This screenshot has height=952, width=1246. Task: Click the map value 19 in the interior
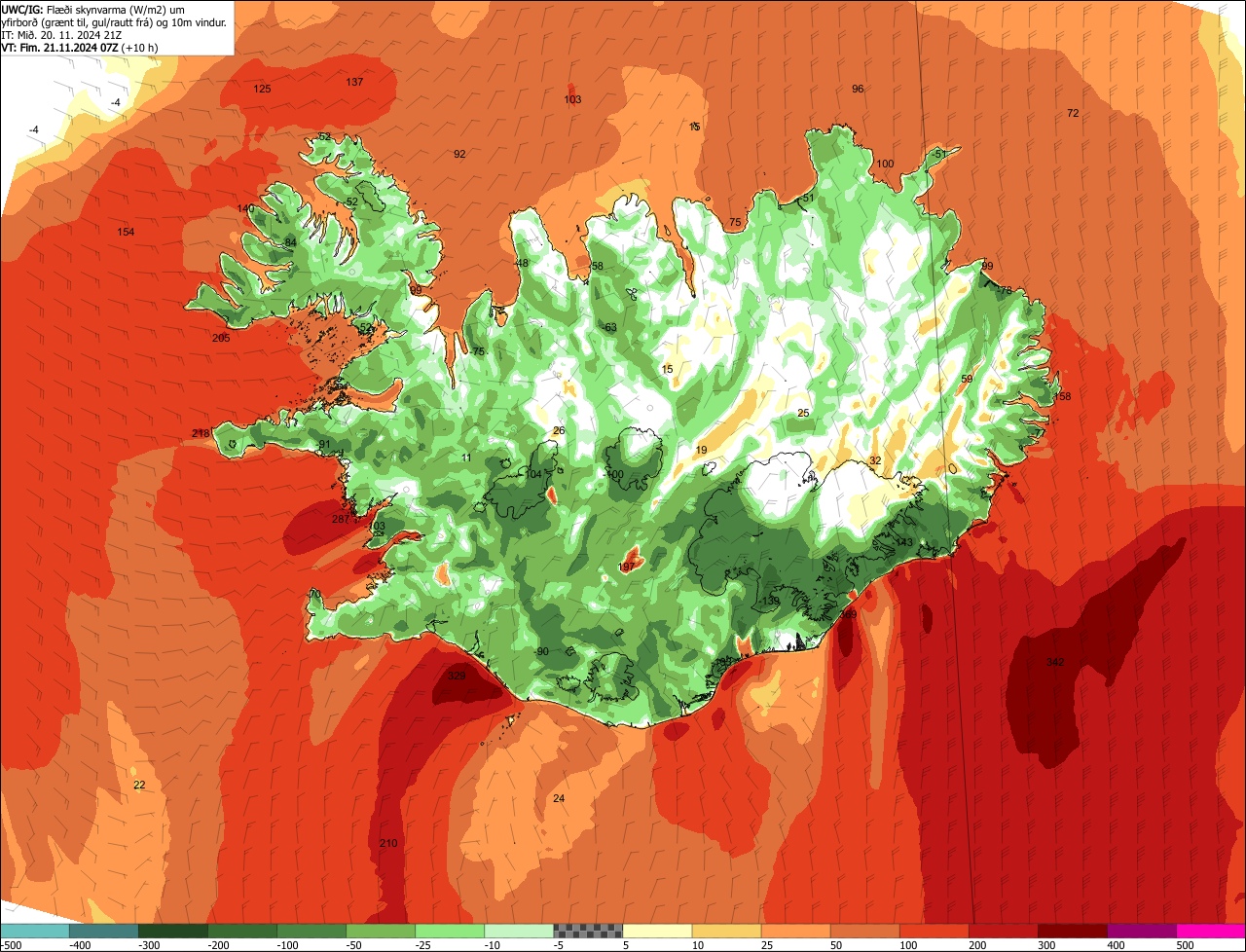tap(701, 450)
